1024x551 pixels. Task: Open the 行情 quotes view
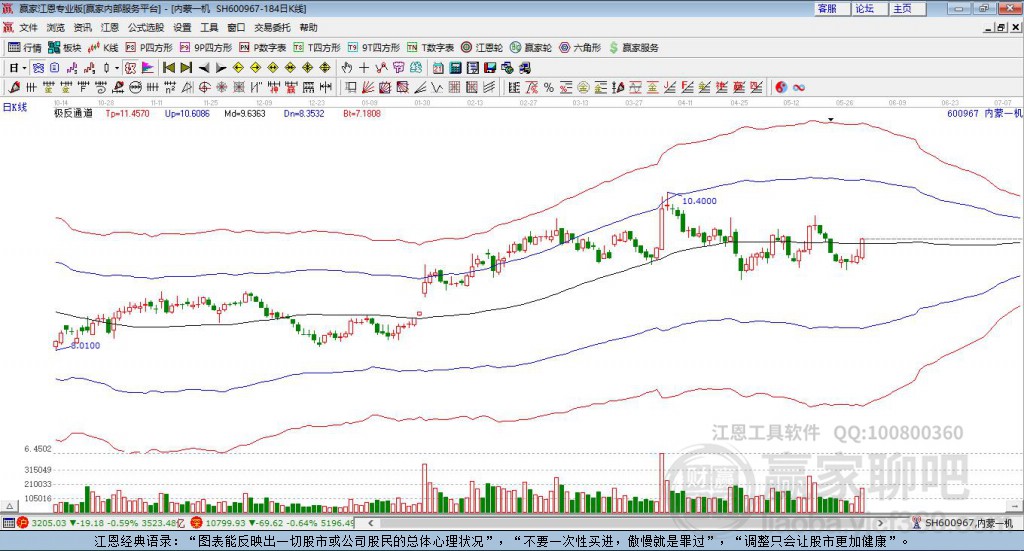click(x=25, y=48)
